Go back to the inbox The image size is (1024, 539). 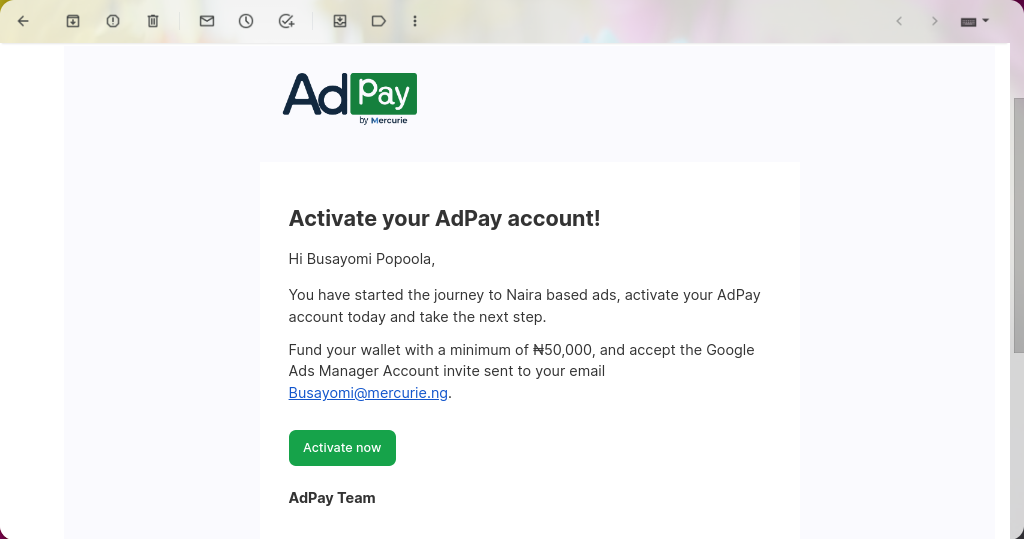(24, 21)
